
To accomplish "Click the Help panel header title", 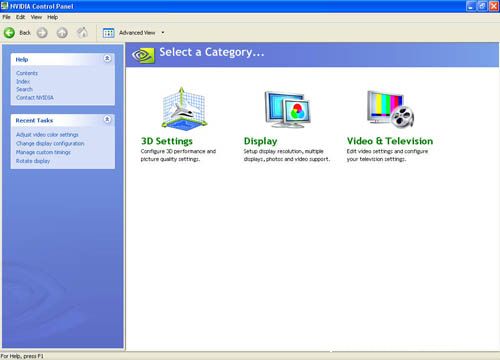I will click(22, 59).
